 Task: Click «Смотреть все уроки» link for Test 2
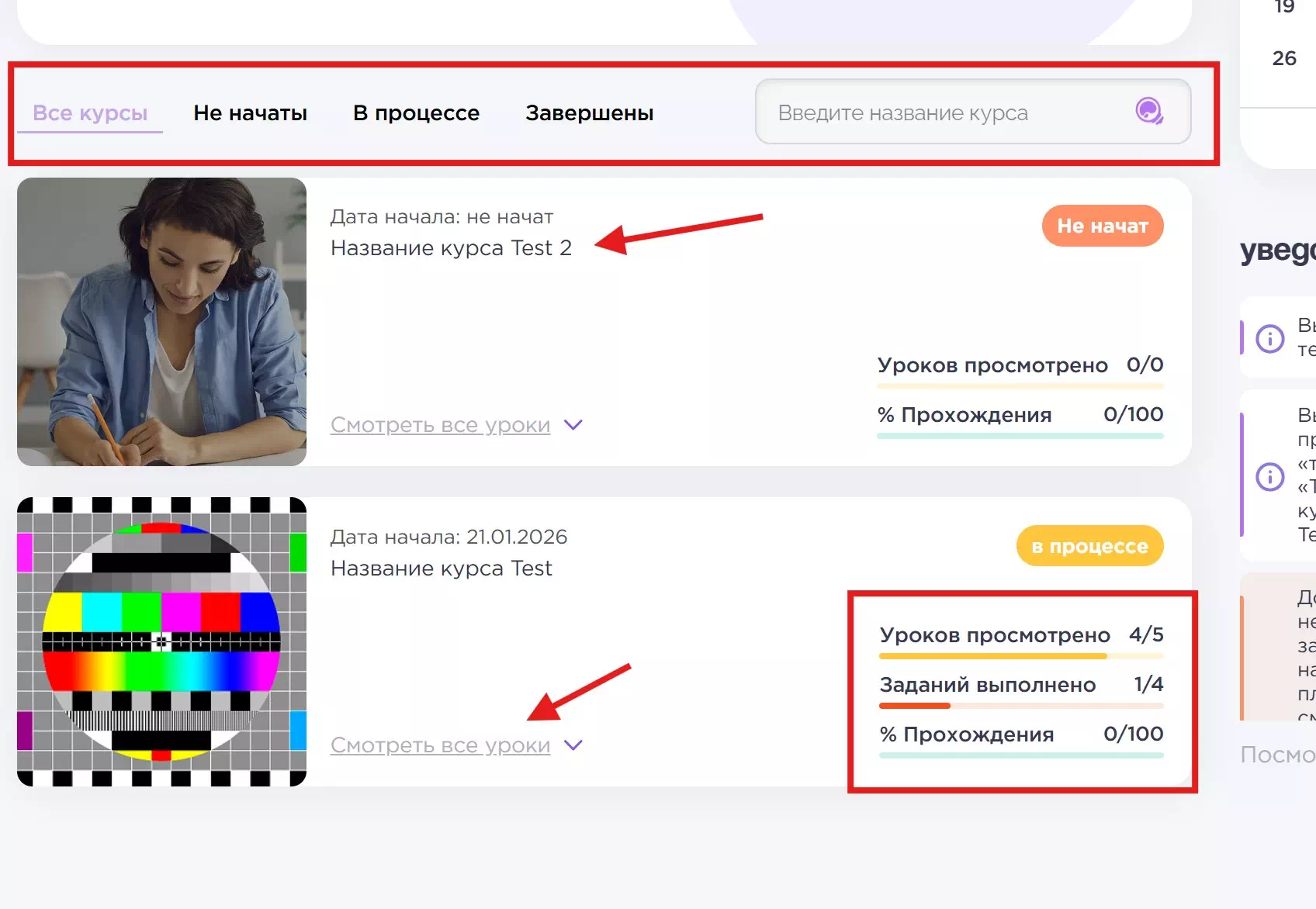click(440, 425)
